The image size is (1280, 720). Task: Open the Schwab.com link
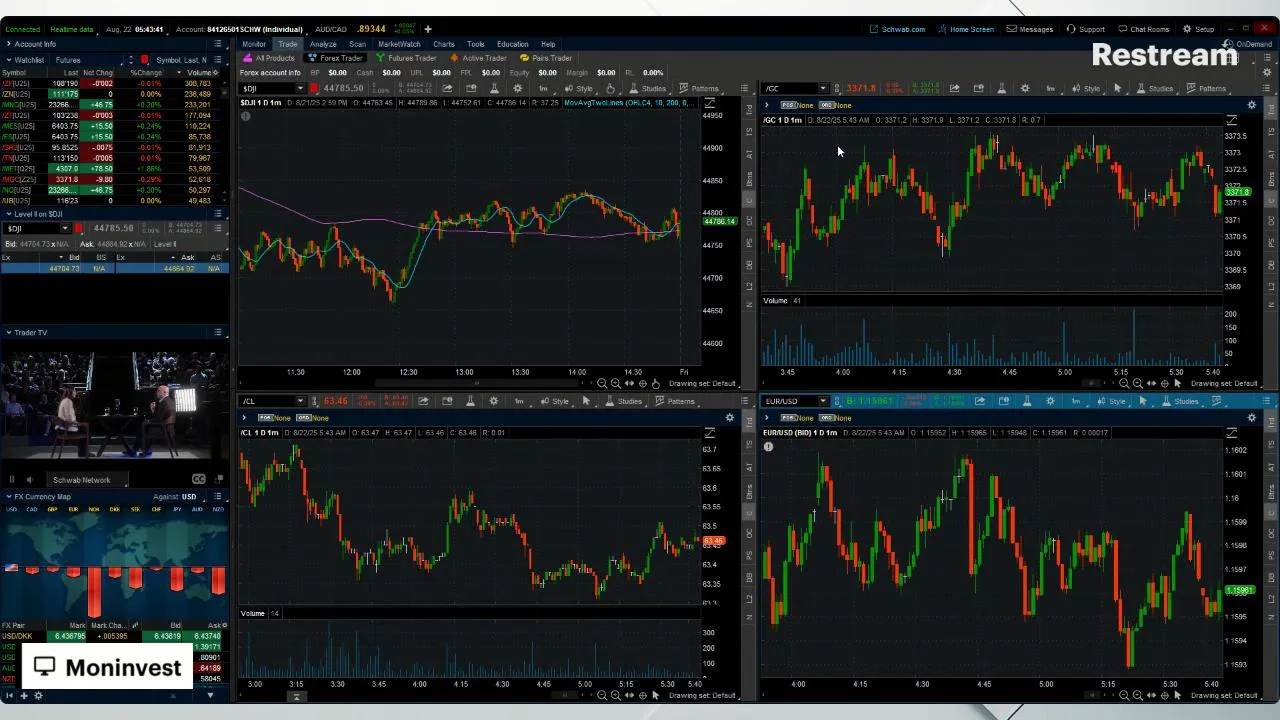(897, 29)
